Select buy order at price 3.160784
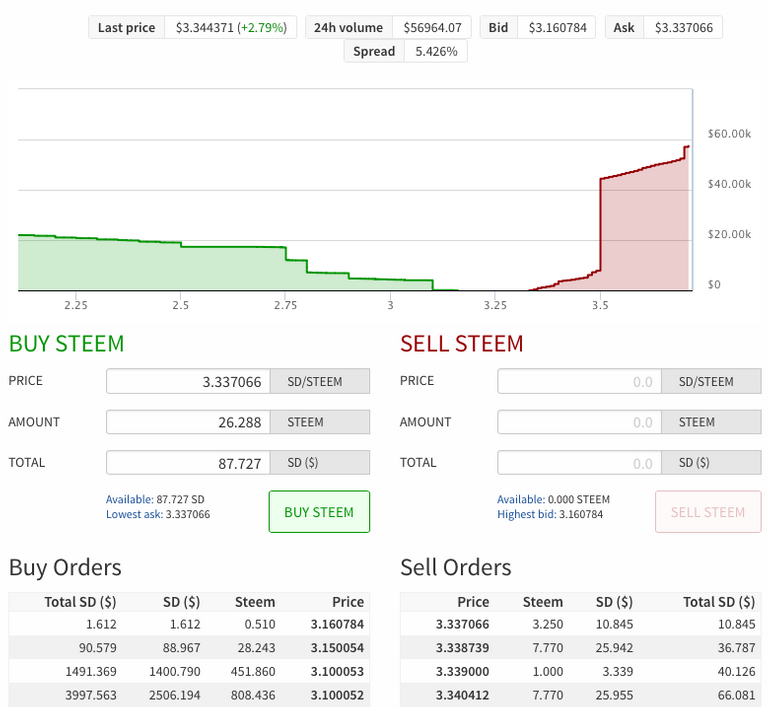Image resolution: width=768 pixels, height=707 pixels. pos(189,624)
